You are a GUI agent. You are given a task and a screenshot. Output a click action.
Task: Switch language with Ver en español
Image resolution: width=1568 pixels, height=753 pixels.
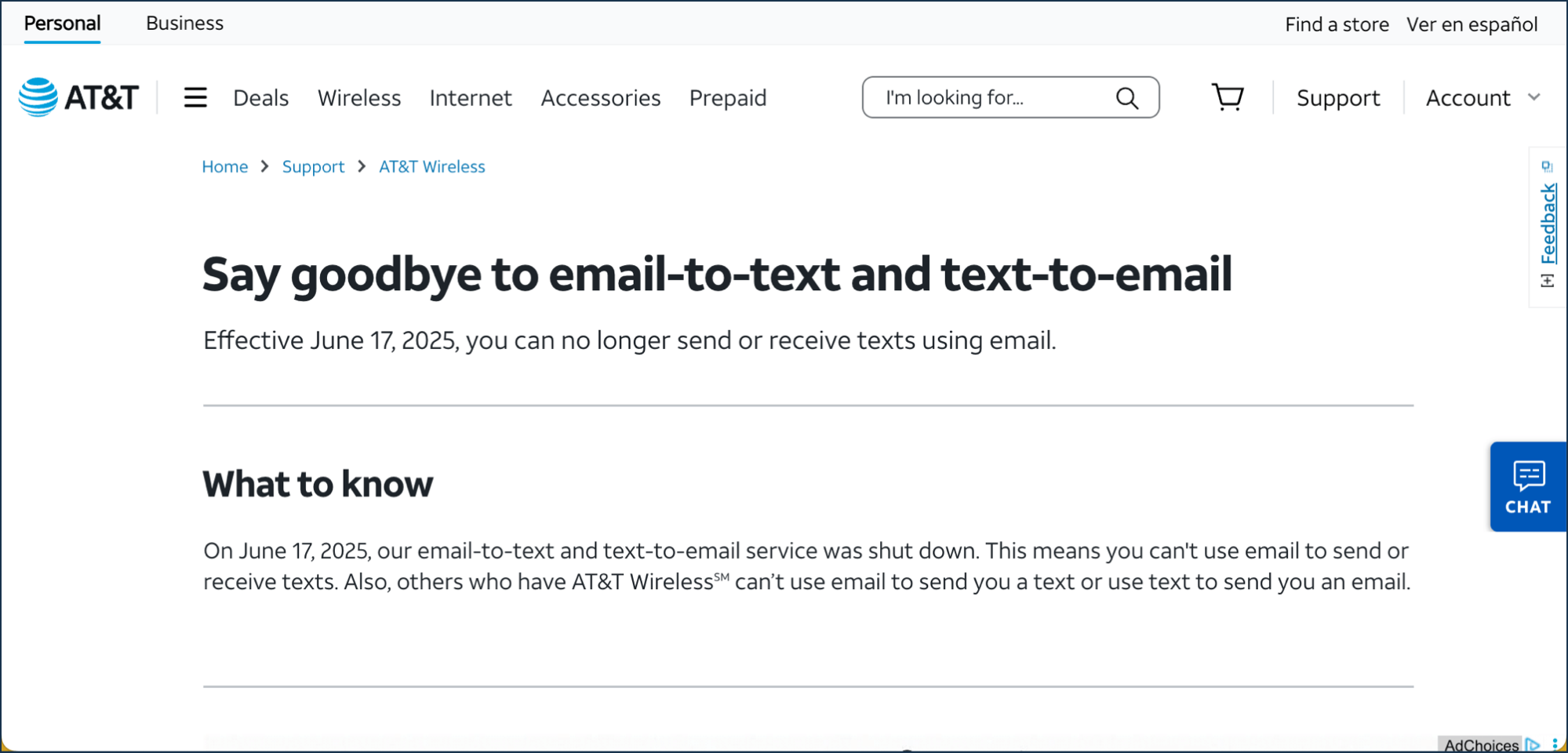click(1472, 24)
